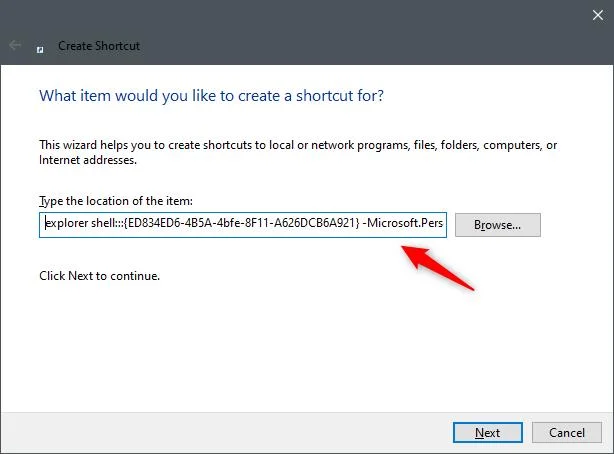Click the Type the location of the item label

pyautogui.click(x=116, y=201)
